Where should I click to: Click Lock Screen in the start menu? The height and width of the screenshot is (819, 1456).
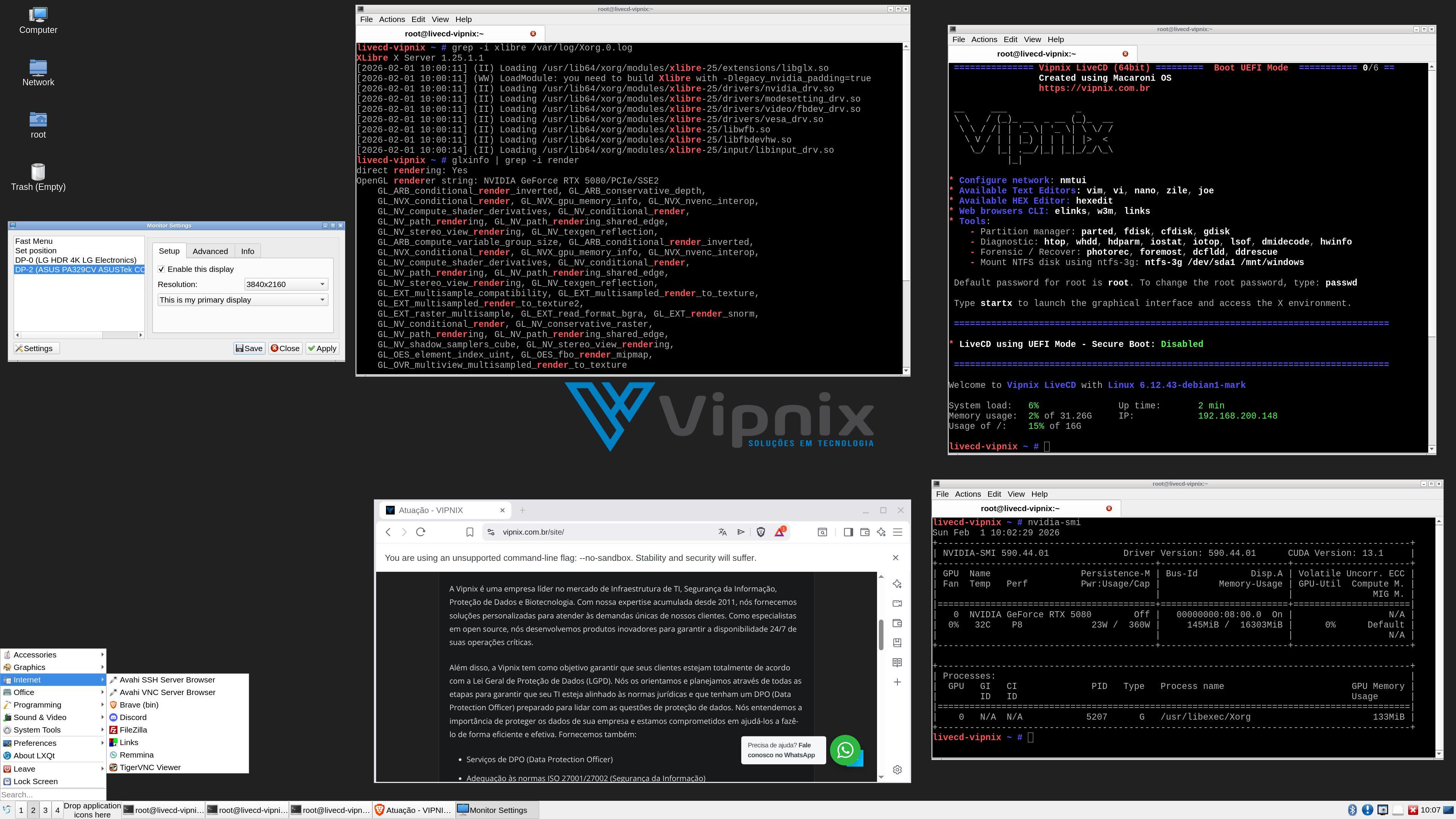coord(53,781)
